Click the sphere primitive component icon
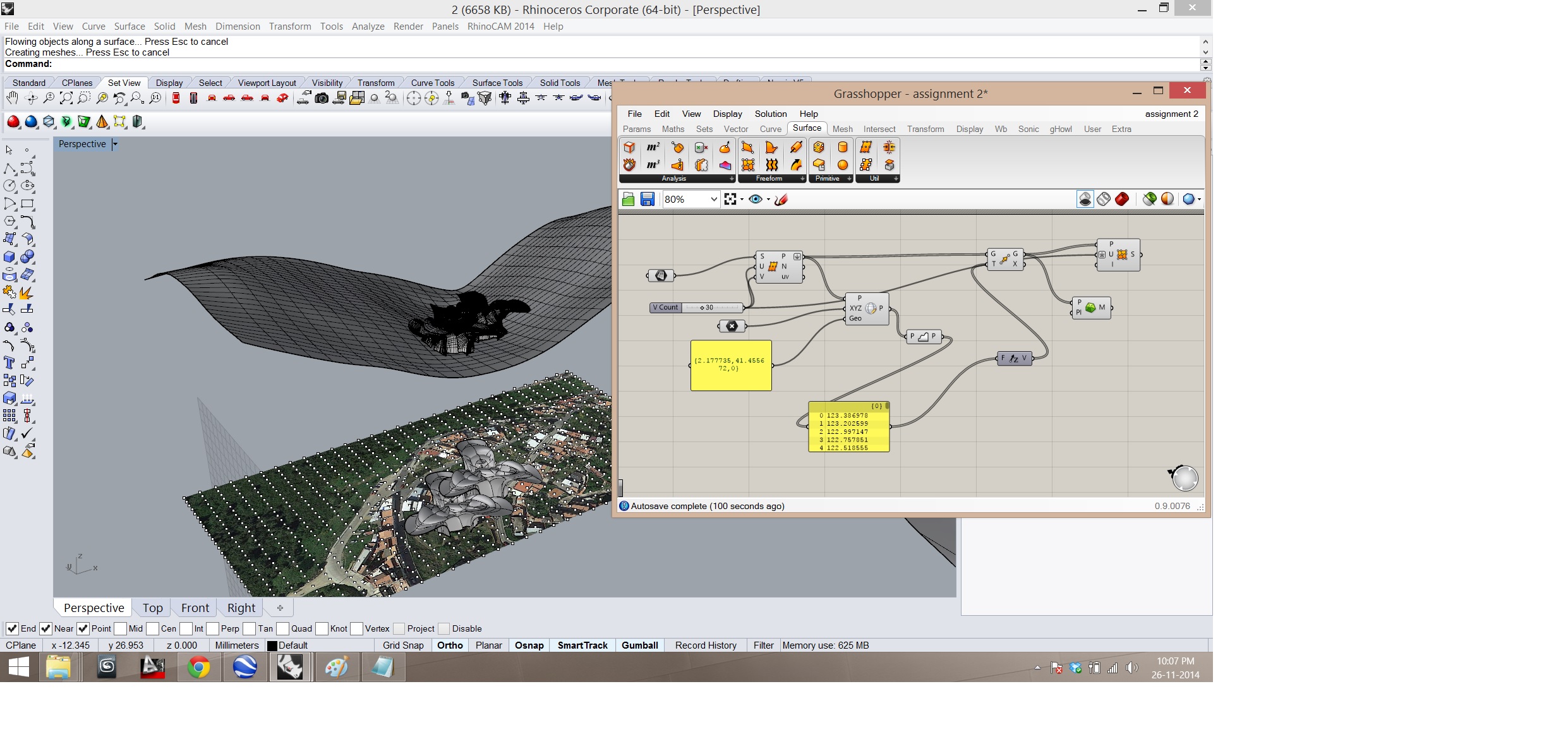Viewport: 1568px width, 732px height. [x=842, y=165]
